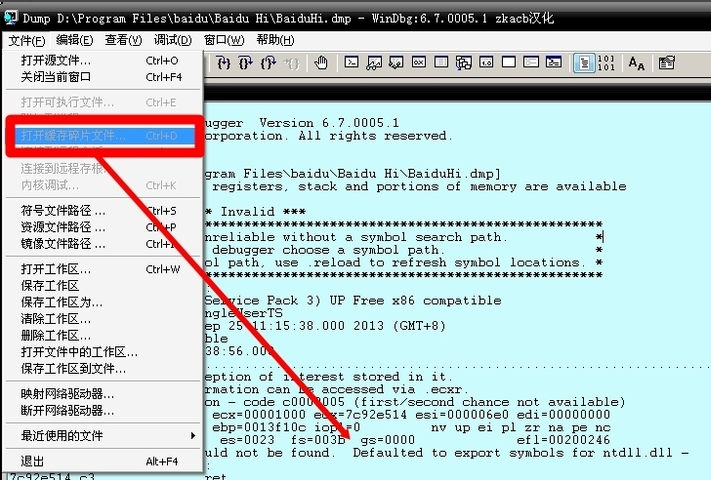The height and width of the screenshot is (480, 711).
Task: Choose 退出 menu entry
Action: (103, 461)
